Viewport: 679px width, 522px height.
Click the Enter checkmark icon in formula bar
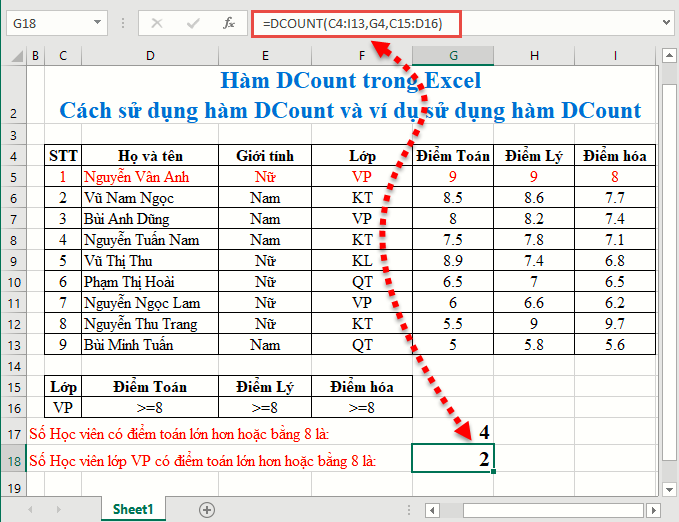tap(193, 23)
